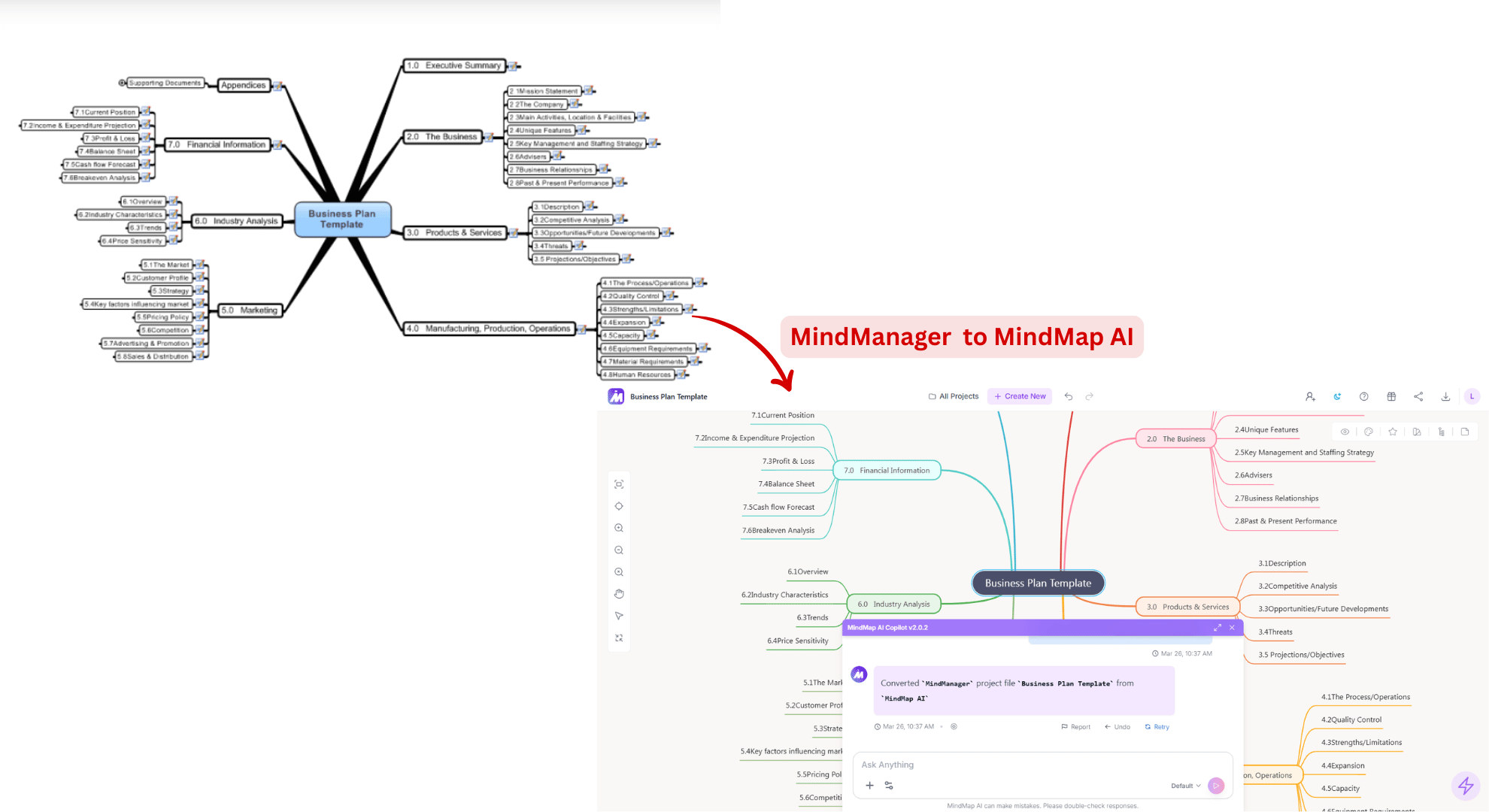Click the Create New button
This screenshot has height=812, width=1489.
[x=1020, y=396]
